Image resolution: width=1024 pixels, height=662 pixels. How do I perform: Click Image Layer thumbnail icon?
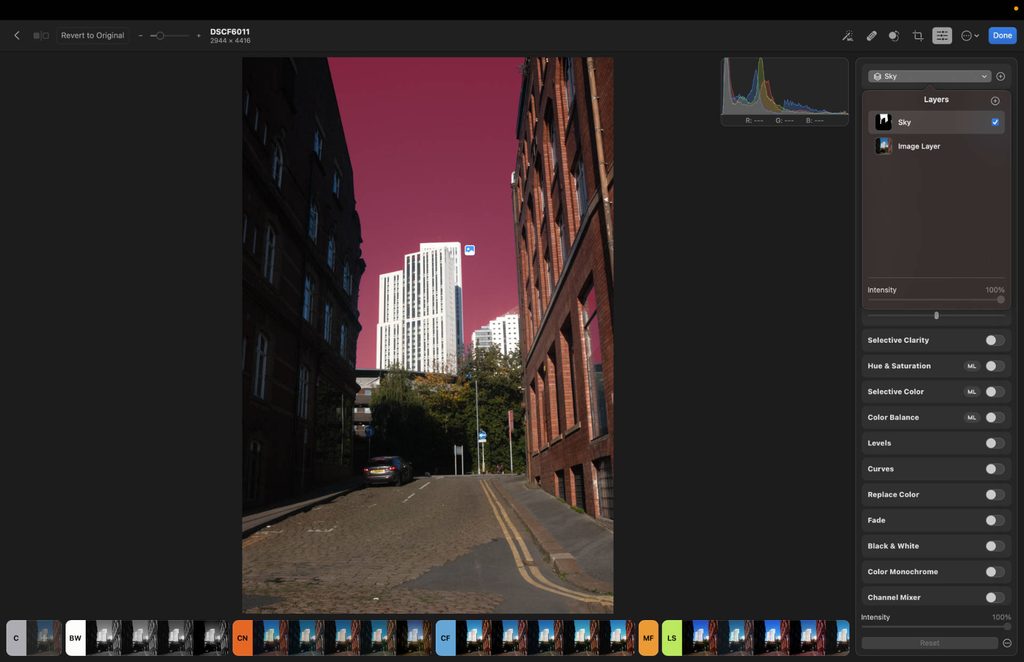[x=883, y=146]
